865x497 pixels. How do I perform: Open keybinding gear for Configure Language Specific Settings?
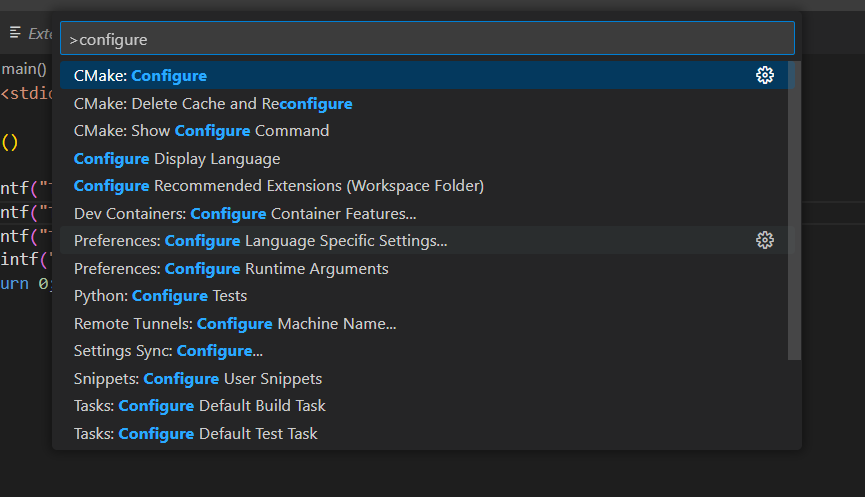(765, 240)
